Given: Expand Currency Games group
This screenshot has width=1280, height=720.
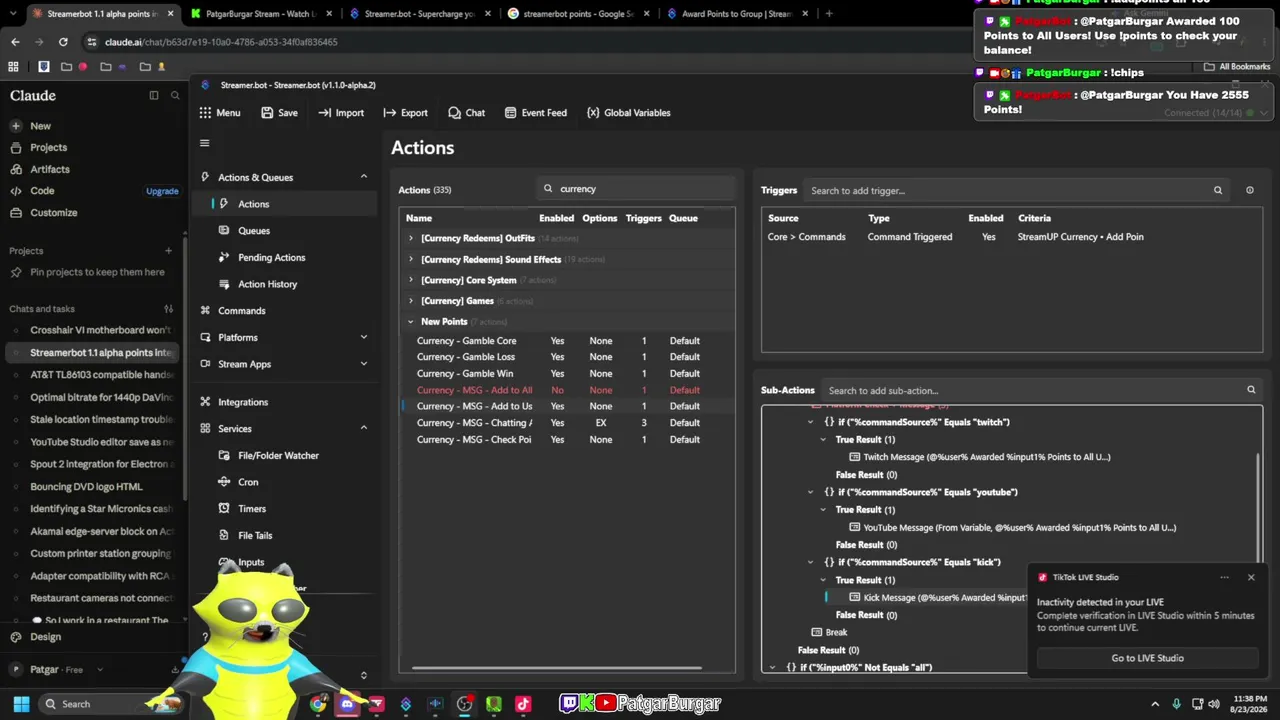Looking at the screenshot, I should click(410, 301).
